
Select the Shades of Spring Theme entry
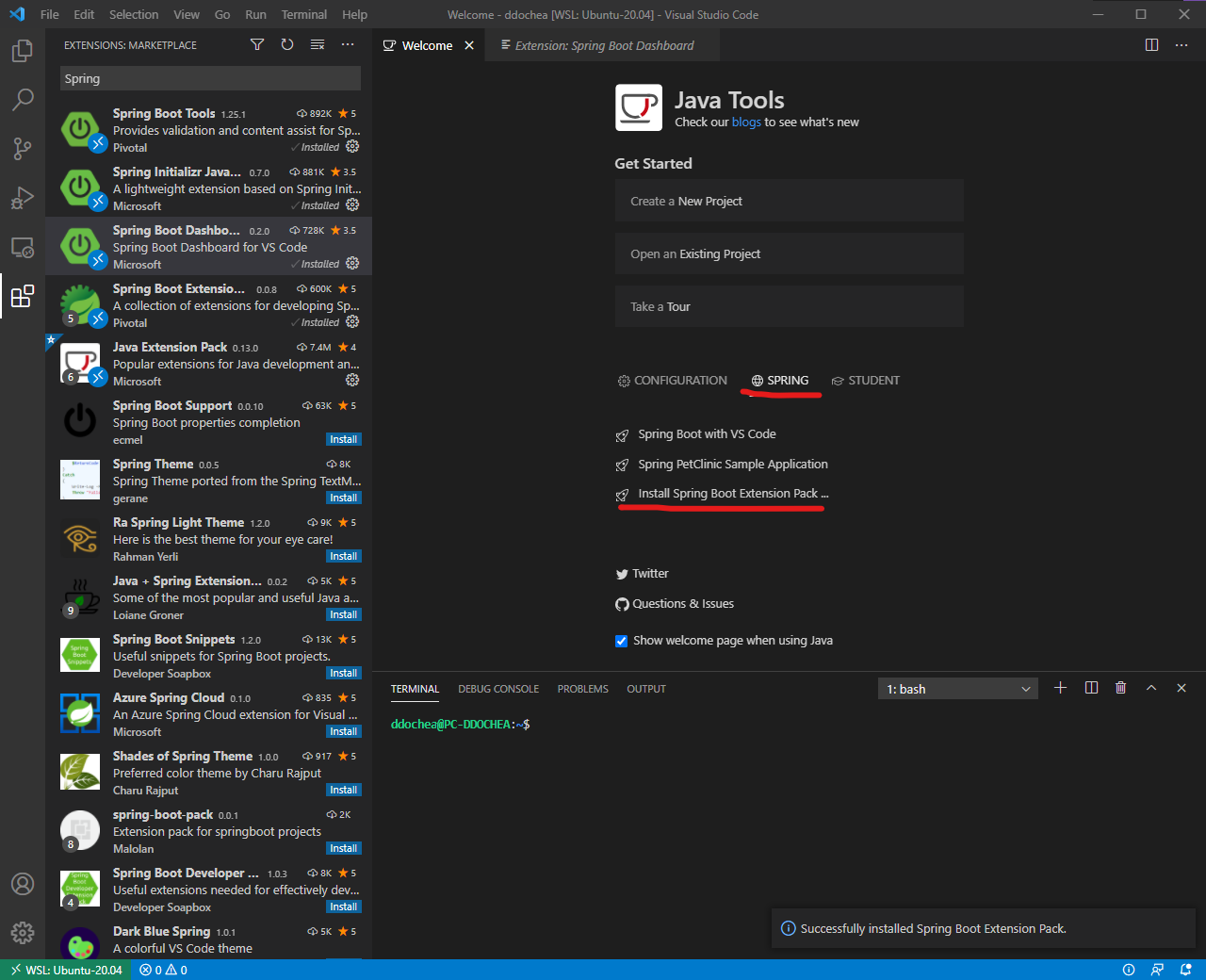(x=209, y=773)
